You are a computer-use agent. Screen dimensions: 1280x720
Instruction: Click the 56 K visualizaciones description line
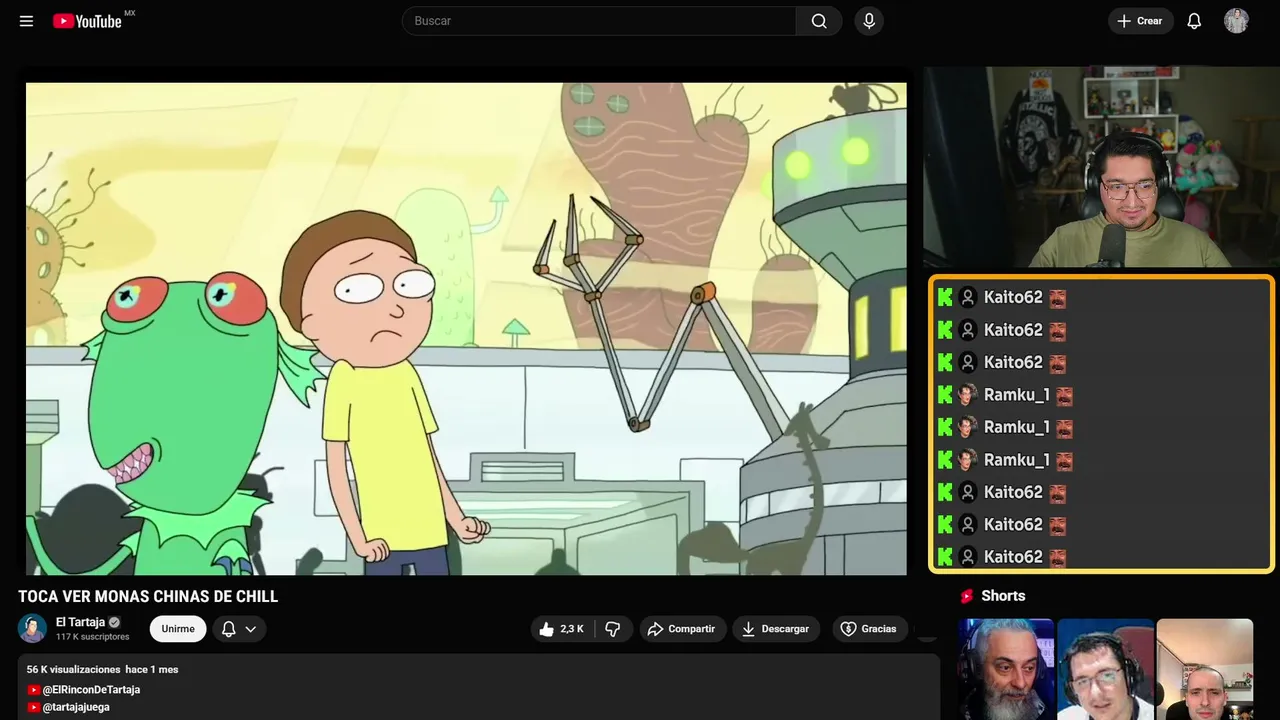[102, 669]
